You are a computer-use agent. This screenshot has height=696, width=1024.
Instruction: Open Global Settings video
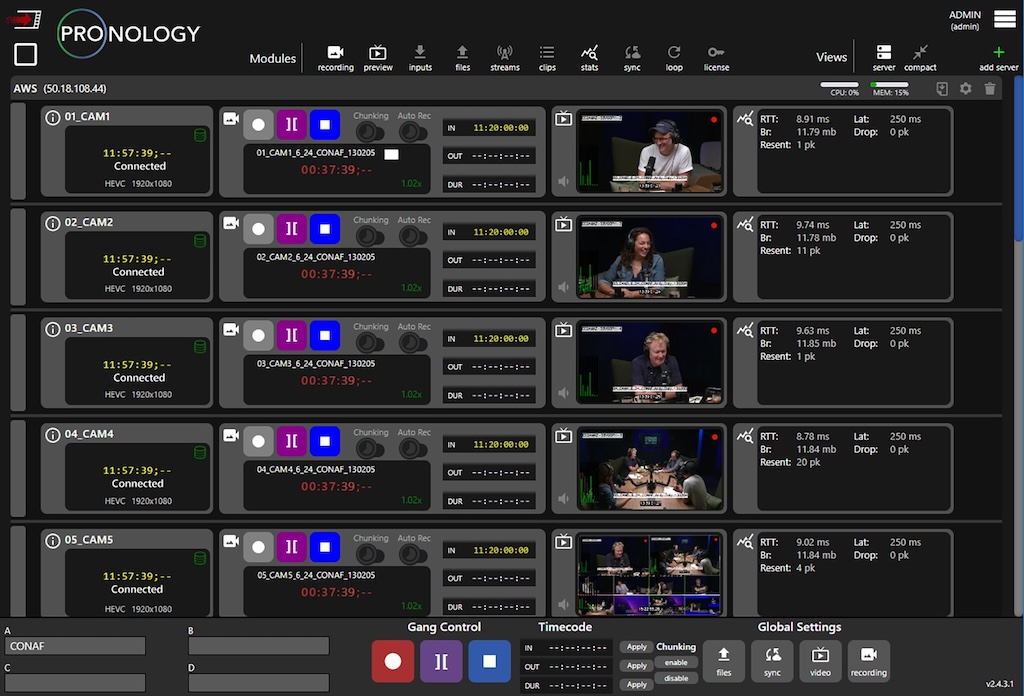(x=820, y=661)
